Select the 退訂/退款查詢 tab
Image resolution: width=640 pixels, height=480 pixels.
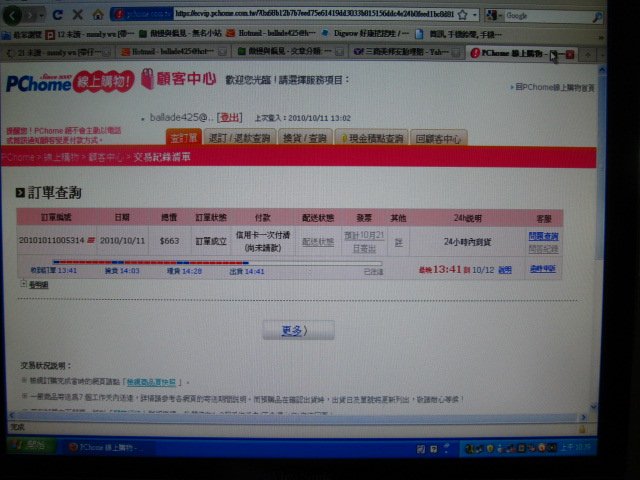(240, 138)
